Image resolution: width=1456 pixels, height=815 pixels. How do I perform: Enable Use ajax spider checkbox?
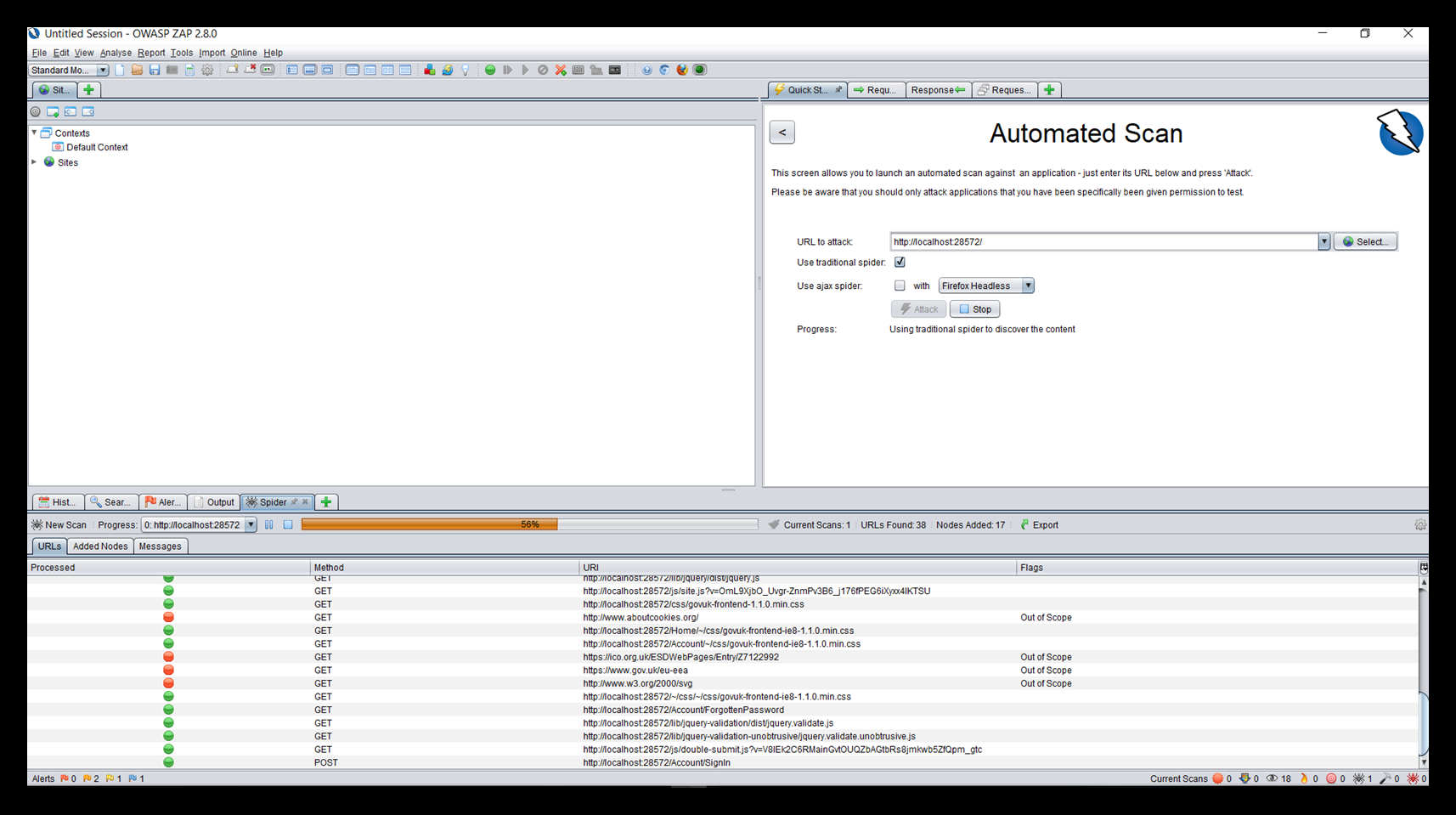(x=900, y=286)
